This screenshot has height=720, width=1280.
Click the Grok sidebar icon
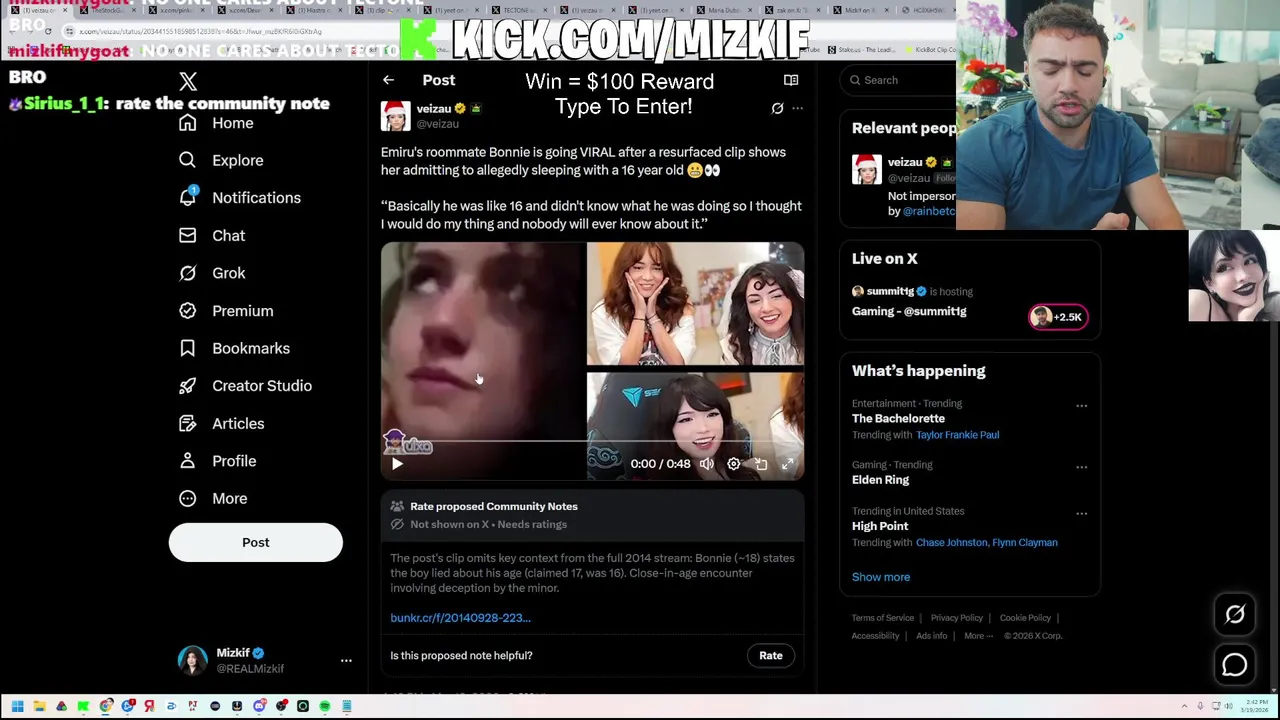(x=187, y=273)
